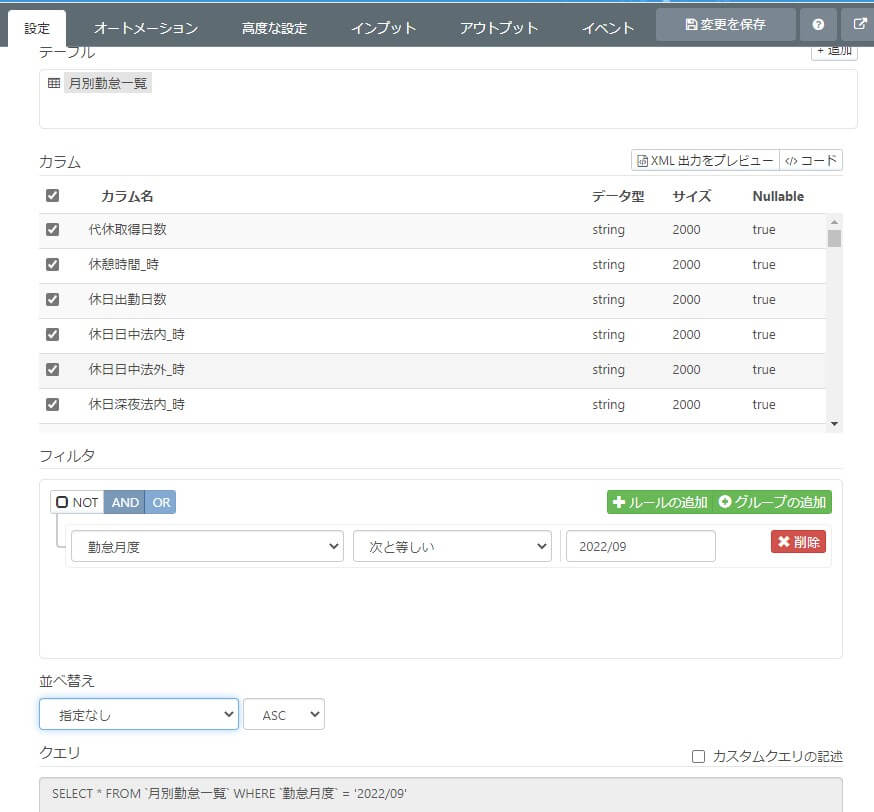Click the 月別勤怠一覧 table icon

click(x=54, y=84)
